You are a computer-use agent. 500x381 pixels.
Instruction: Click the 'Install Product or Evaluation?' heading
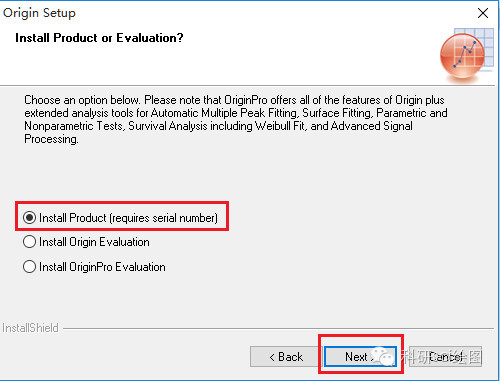click(99, 38)
